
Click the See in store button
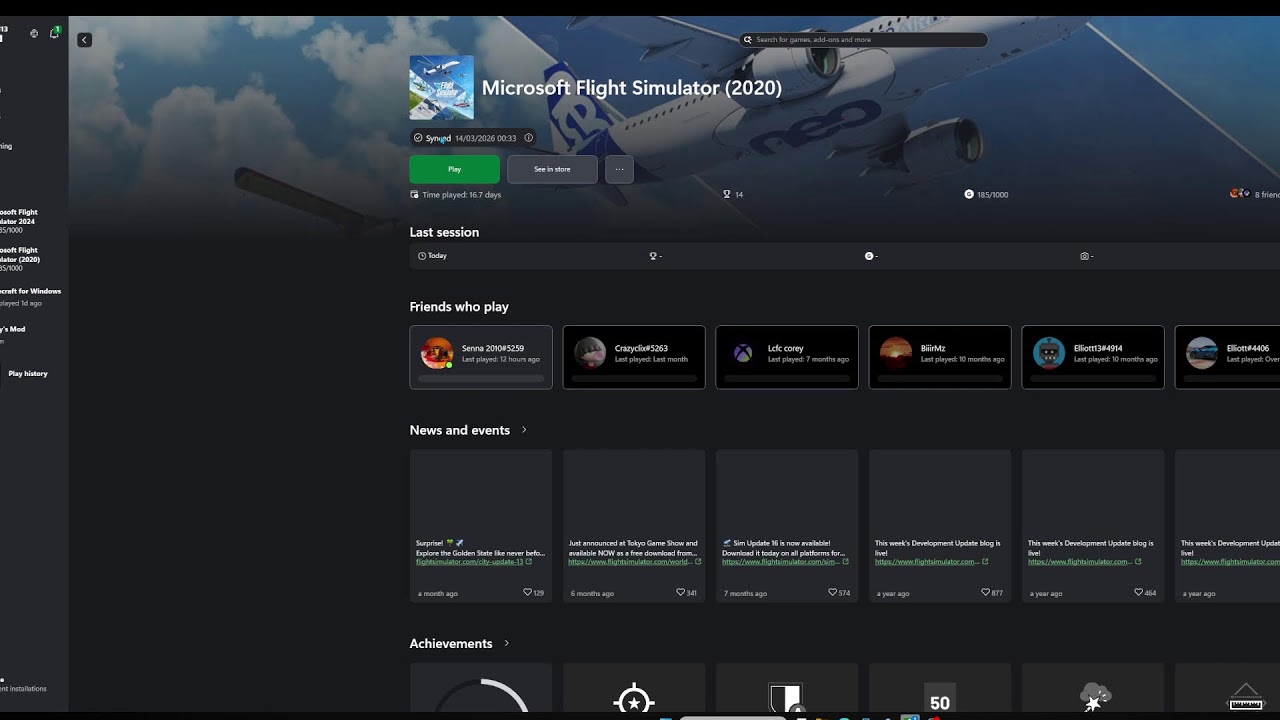point(552,169)
